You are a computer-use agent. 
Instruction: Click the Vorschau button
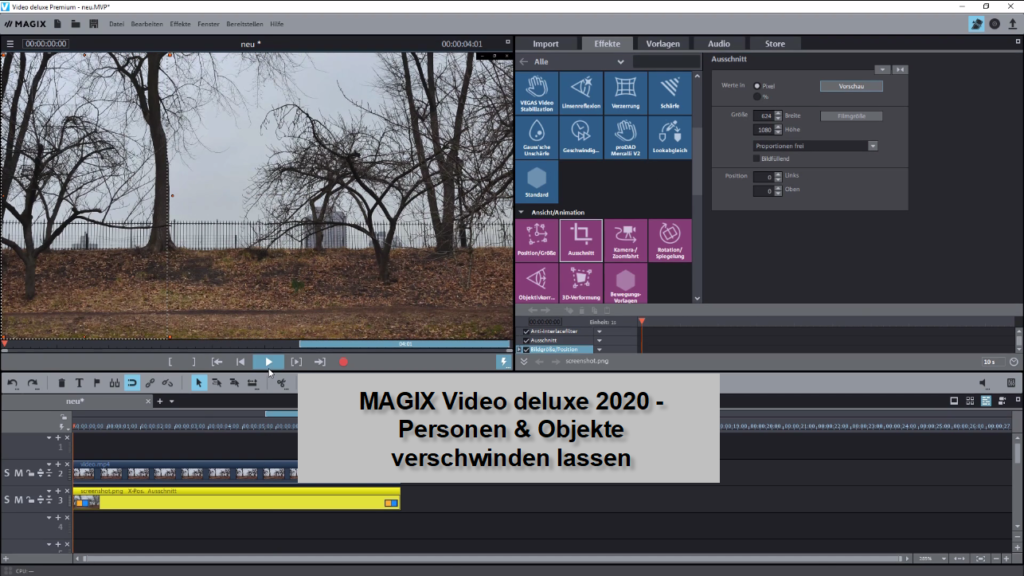point(852,86)
